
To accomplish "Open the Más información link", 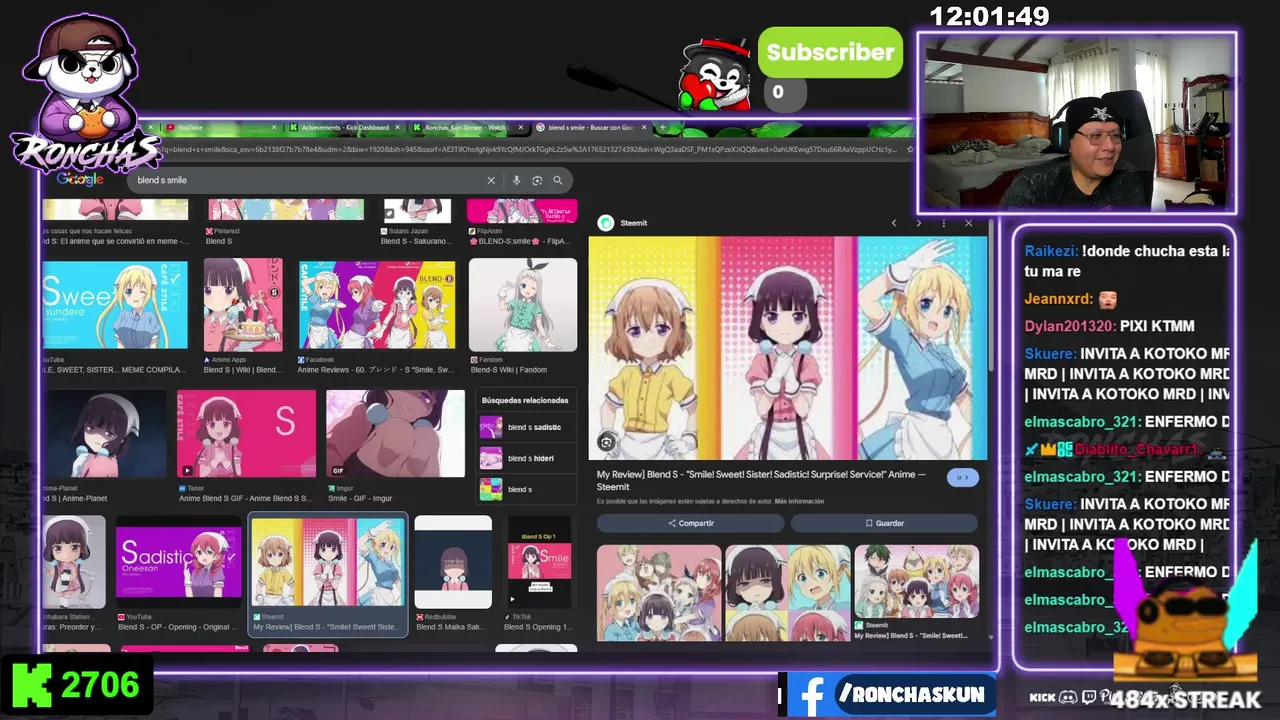I will pos(799,501).
